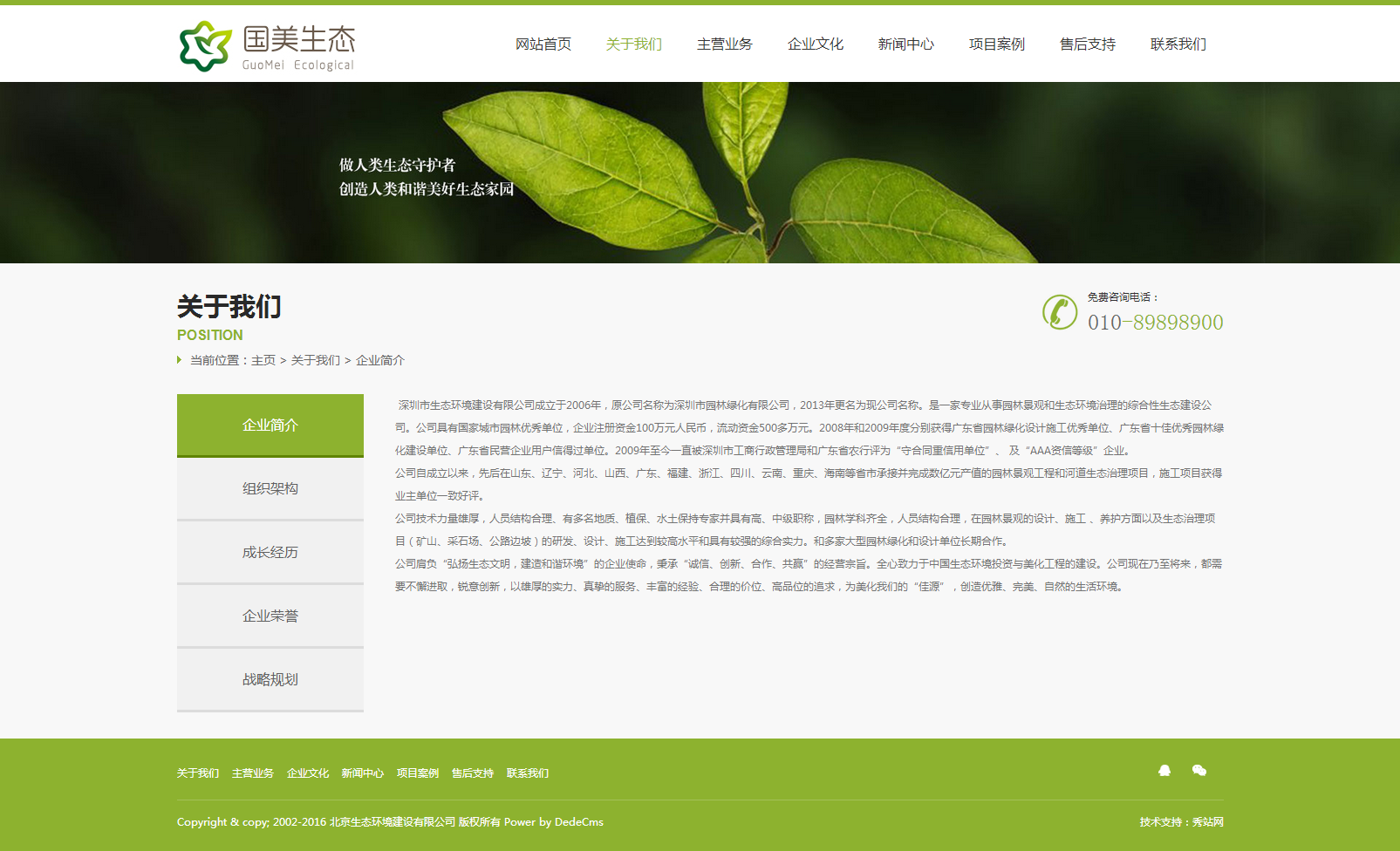
Task: Click 关于我们 breadcrumb link
Action: point(315,361)
